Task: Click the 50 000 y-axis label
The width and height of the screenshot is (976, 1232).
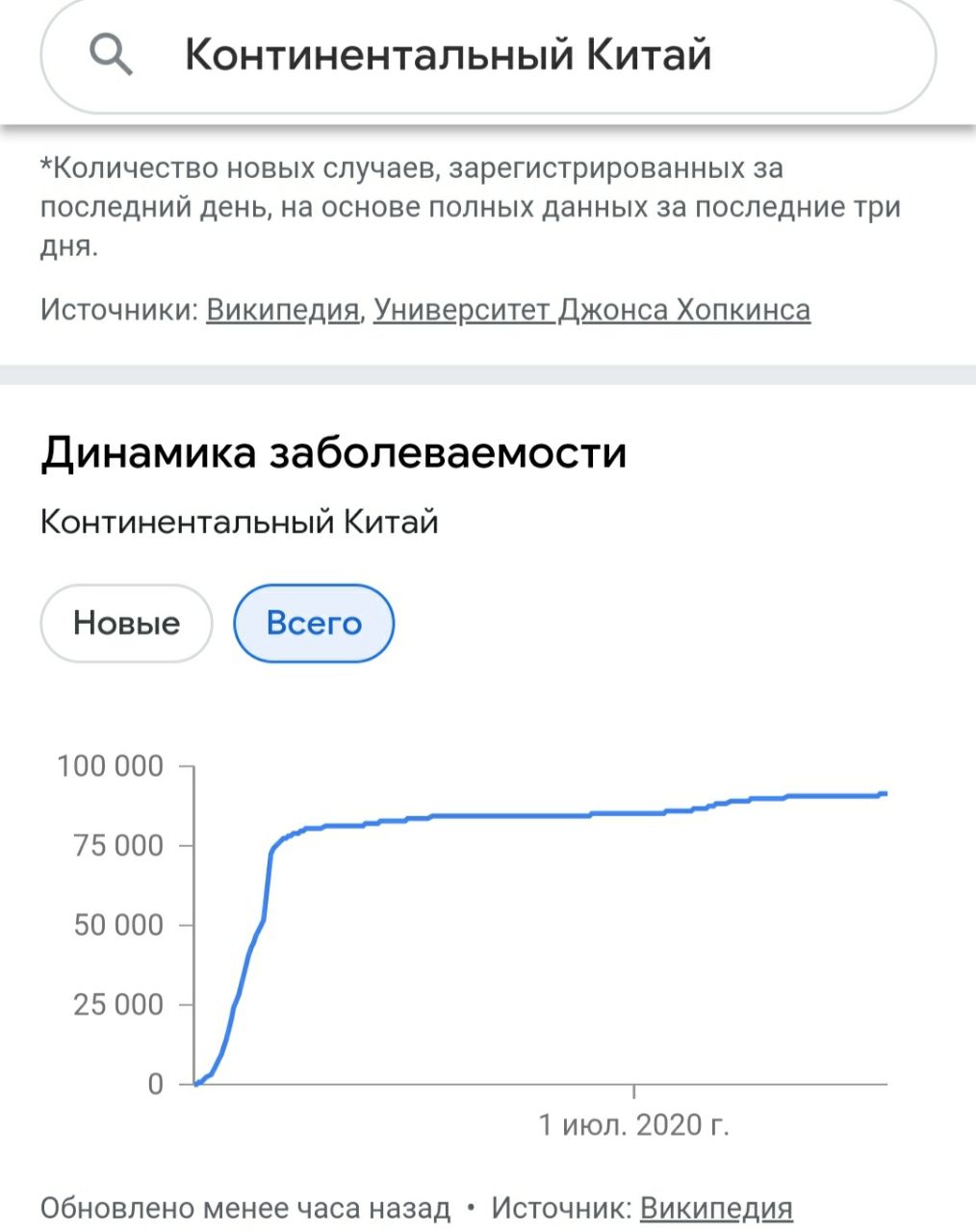Action: tap(117, 925)
